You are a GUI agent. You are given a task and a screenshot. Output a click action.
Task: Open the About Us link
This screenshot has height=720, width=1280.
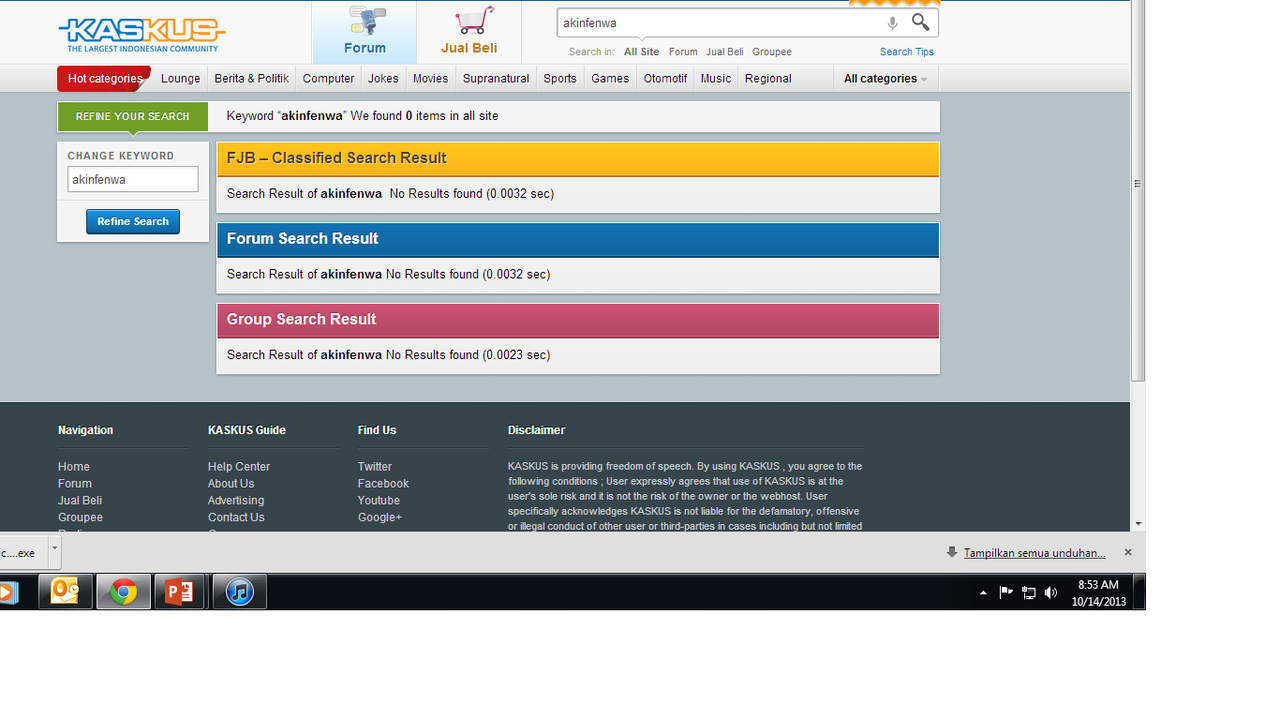[231, 484]
